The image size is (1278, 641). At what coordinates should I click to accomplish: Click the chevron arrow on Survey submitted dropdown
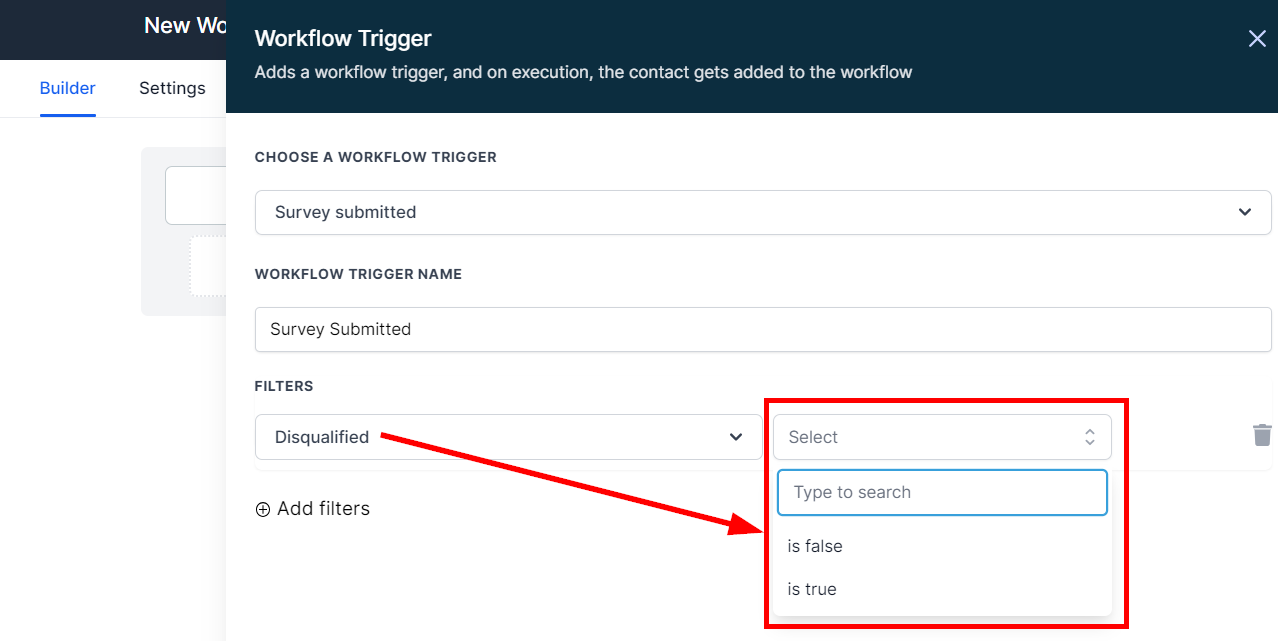tap(1245, 212)
